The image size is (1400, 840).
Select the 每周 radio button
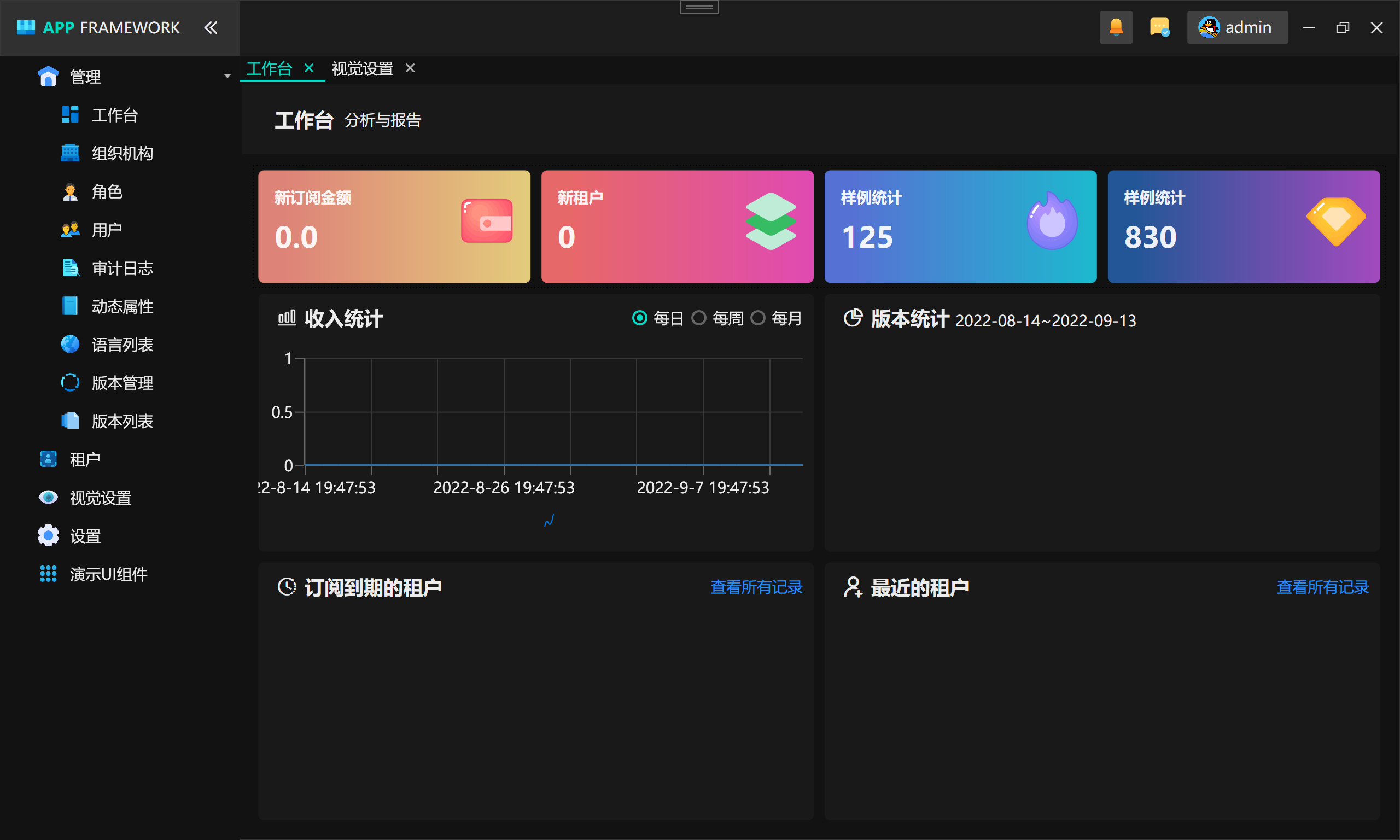coord(699,318)
